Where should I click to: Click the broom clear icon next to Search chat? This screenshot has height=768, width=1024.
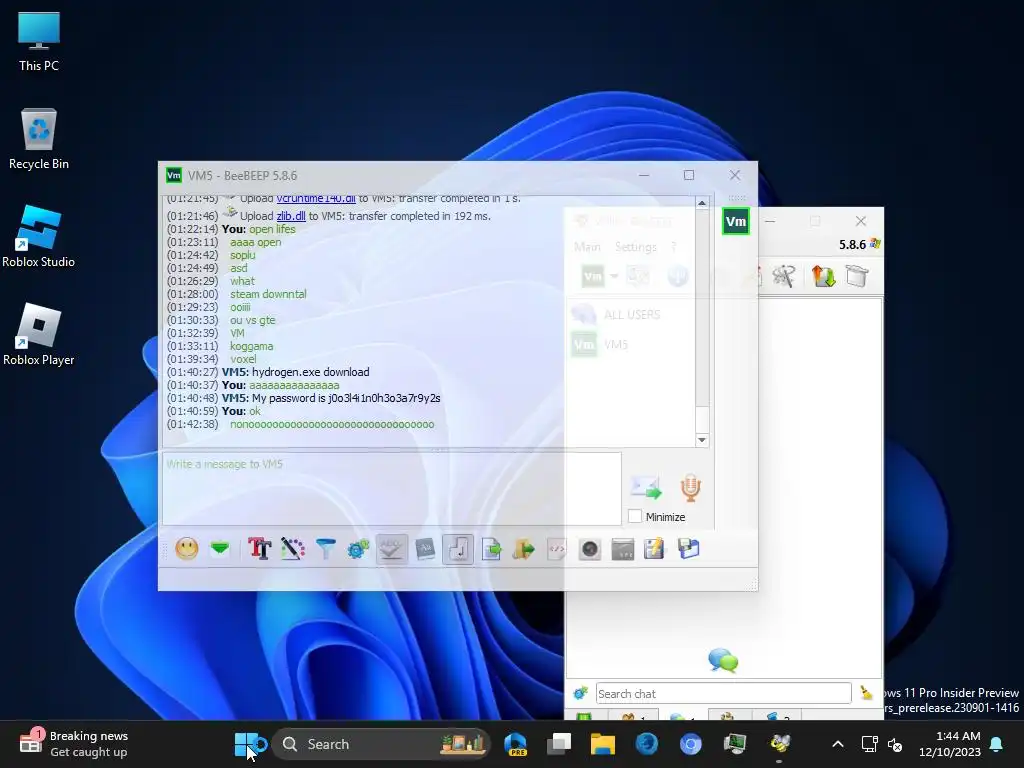(x=866, y=693)
